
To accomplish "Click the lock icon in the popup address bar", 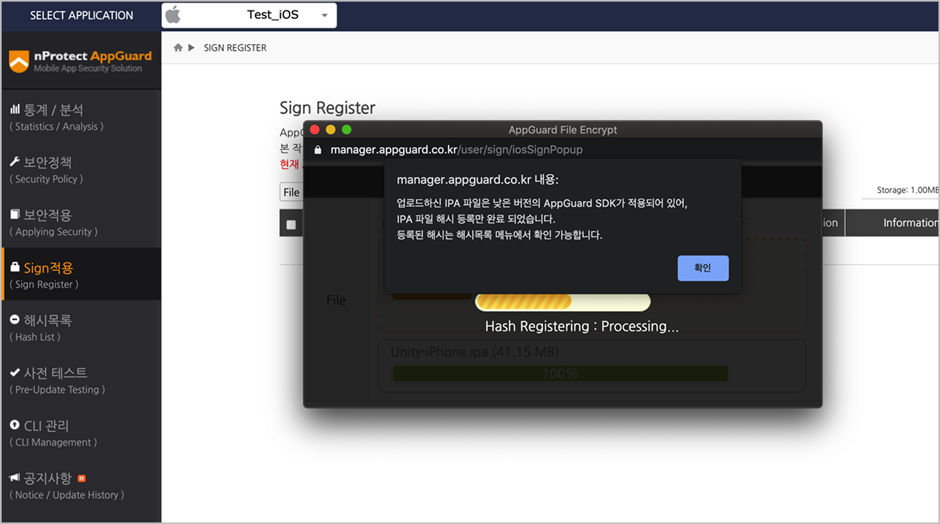I will [318, 150].
